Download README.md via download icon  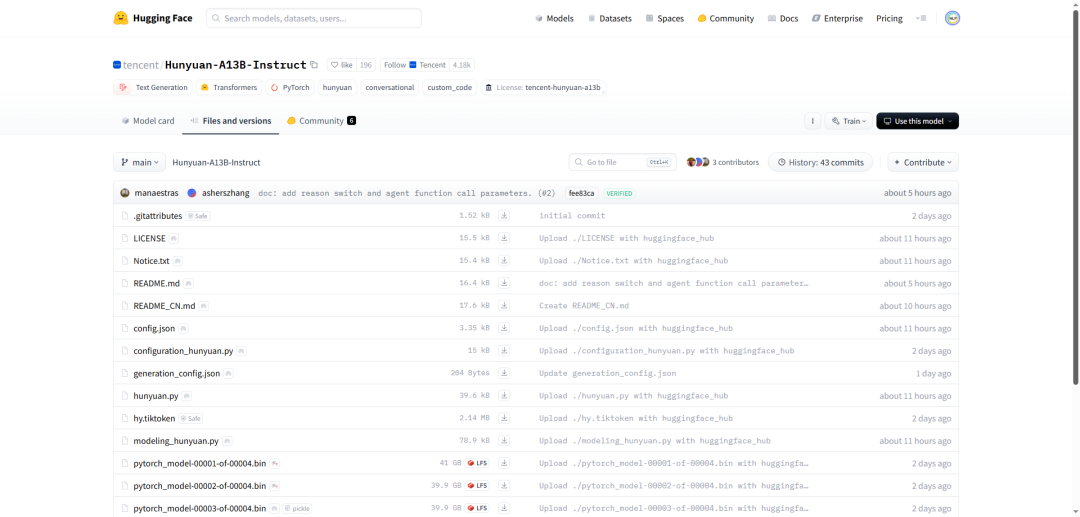click(x=504, y=283)
